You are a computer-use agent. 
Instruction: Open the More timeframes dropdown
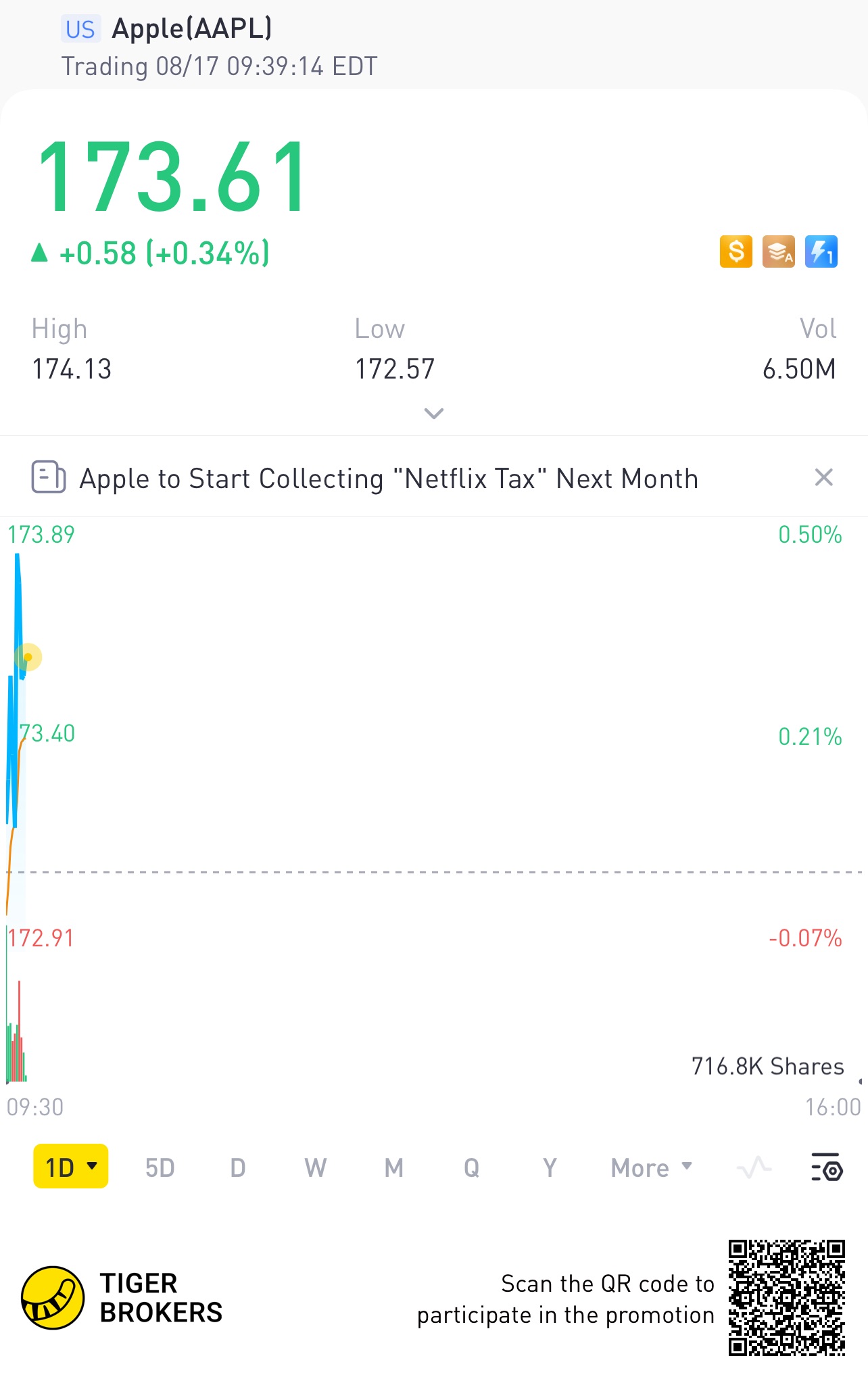(651, 1167)
